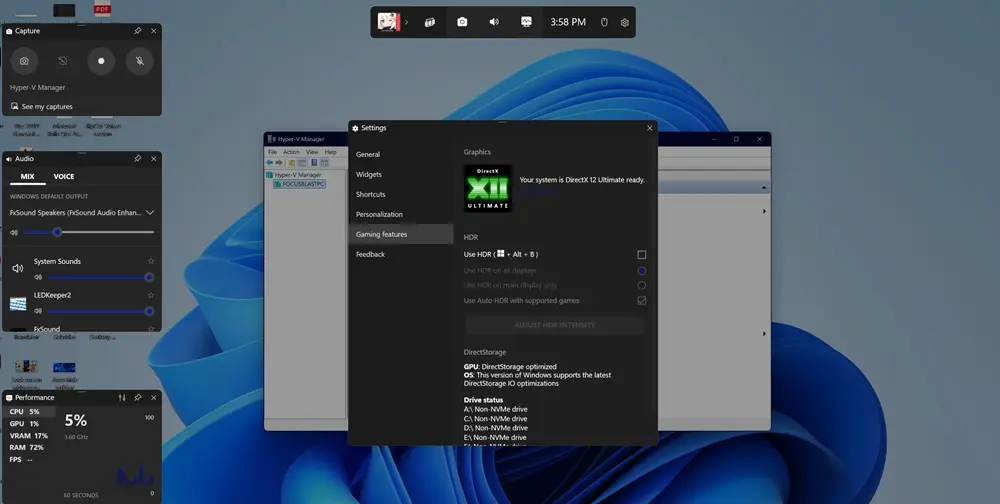Switch to the VOICE tab in Audio
This screenshot has height=504, width=1000.
pos(64,176)
